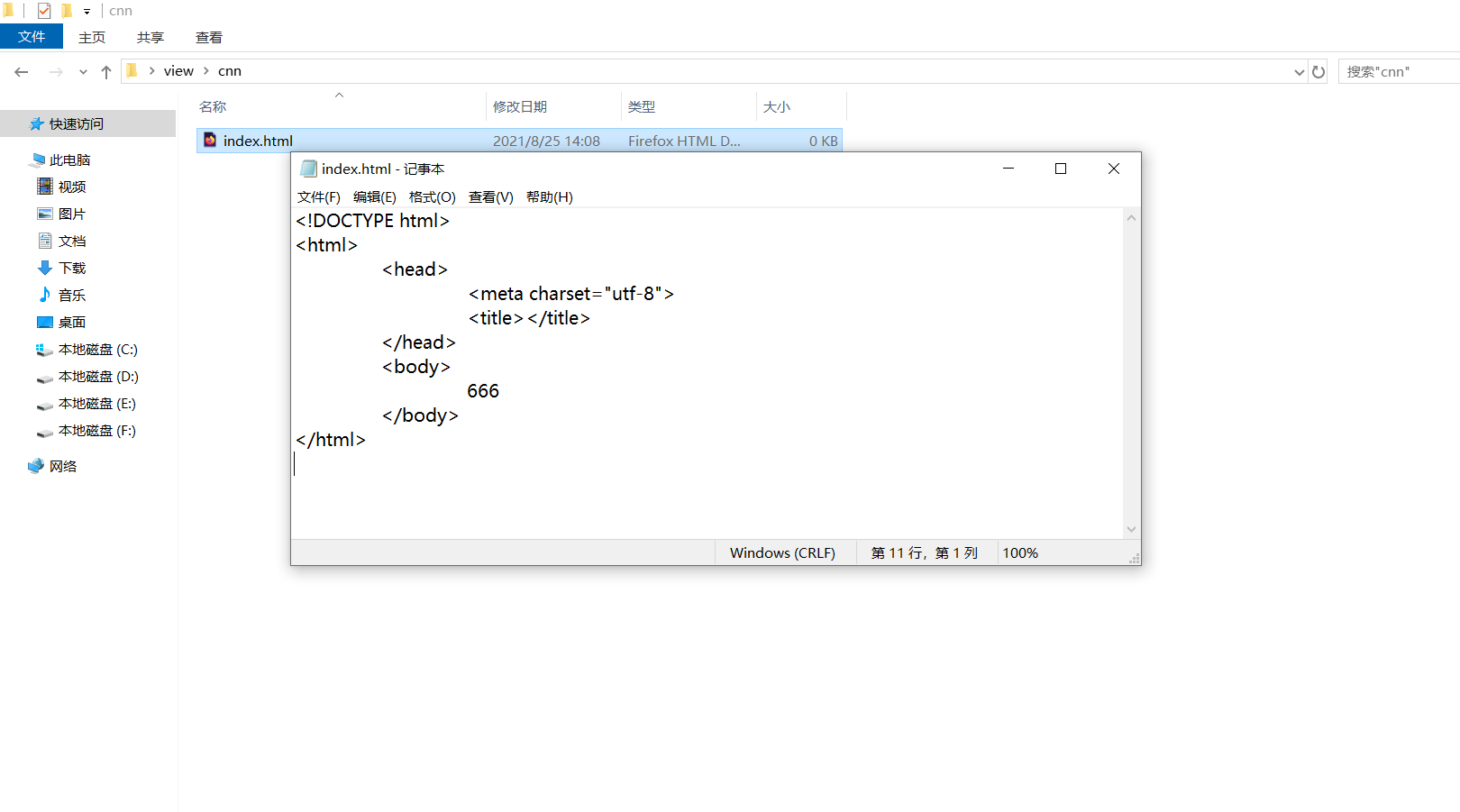Click the Local Disk (F:) drive icon
This screenshot has height=812, width=1460.
(x=45, y=432)
